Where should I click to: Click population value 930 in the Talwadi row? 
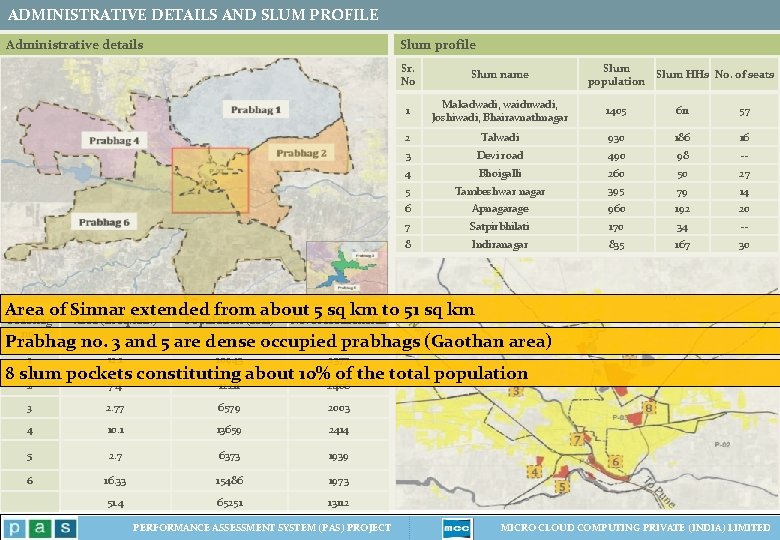616,138
